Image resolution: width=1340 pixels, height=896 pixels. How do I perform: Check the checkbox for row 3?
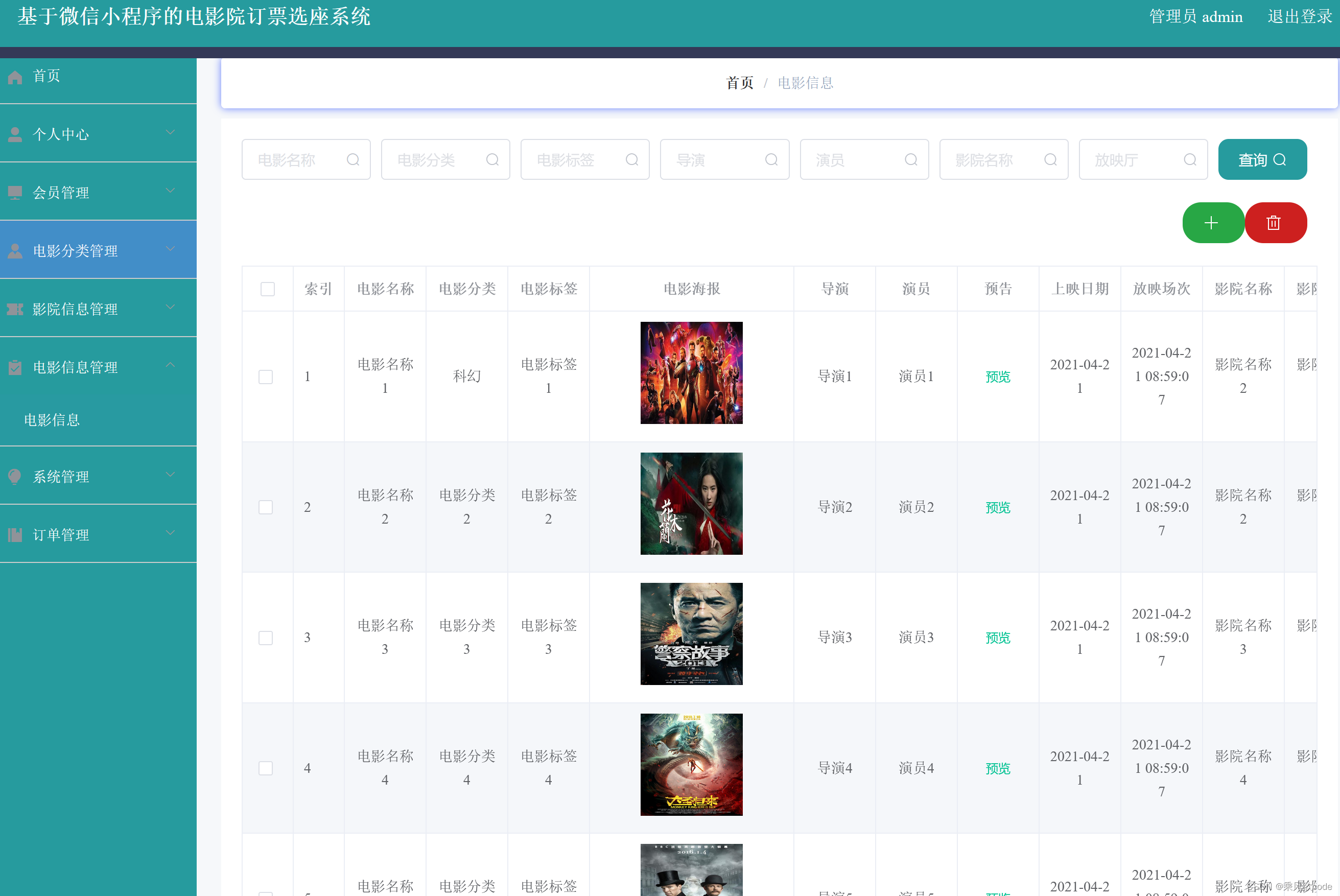(x=266, y=638)
